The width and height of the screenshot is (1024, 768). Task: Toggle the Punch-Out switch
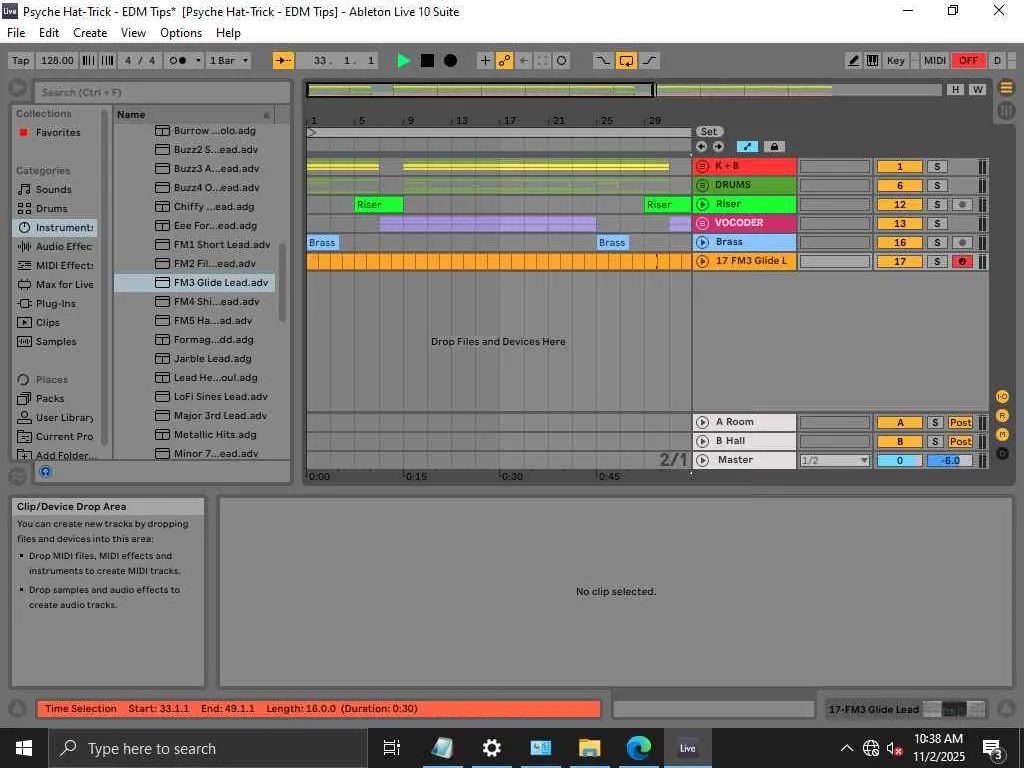[x=648, y=61]
